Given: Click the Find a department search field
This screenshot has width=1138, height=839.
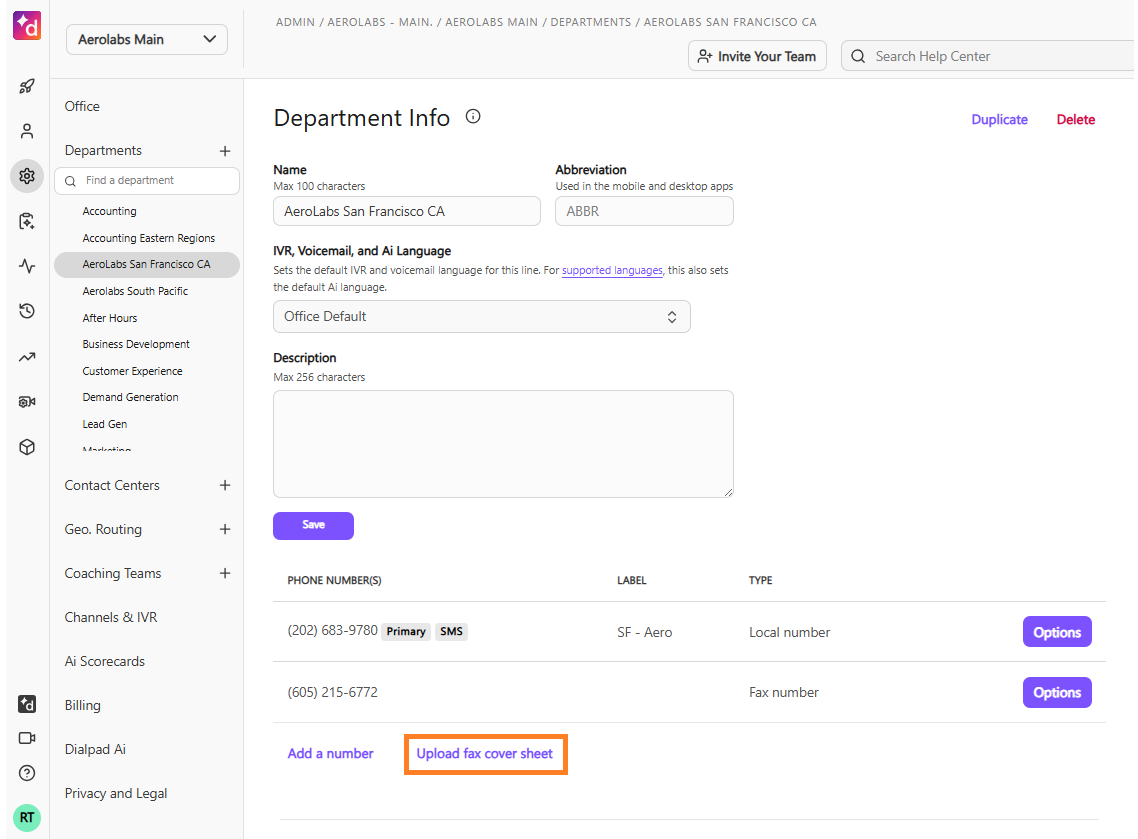Looking at the screenshot, I should [x=147, y=181].
